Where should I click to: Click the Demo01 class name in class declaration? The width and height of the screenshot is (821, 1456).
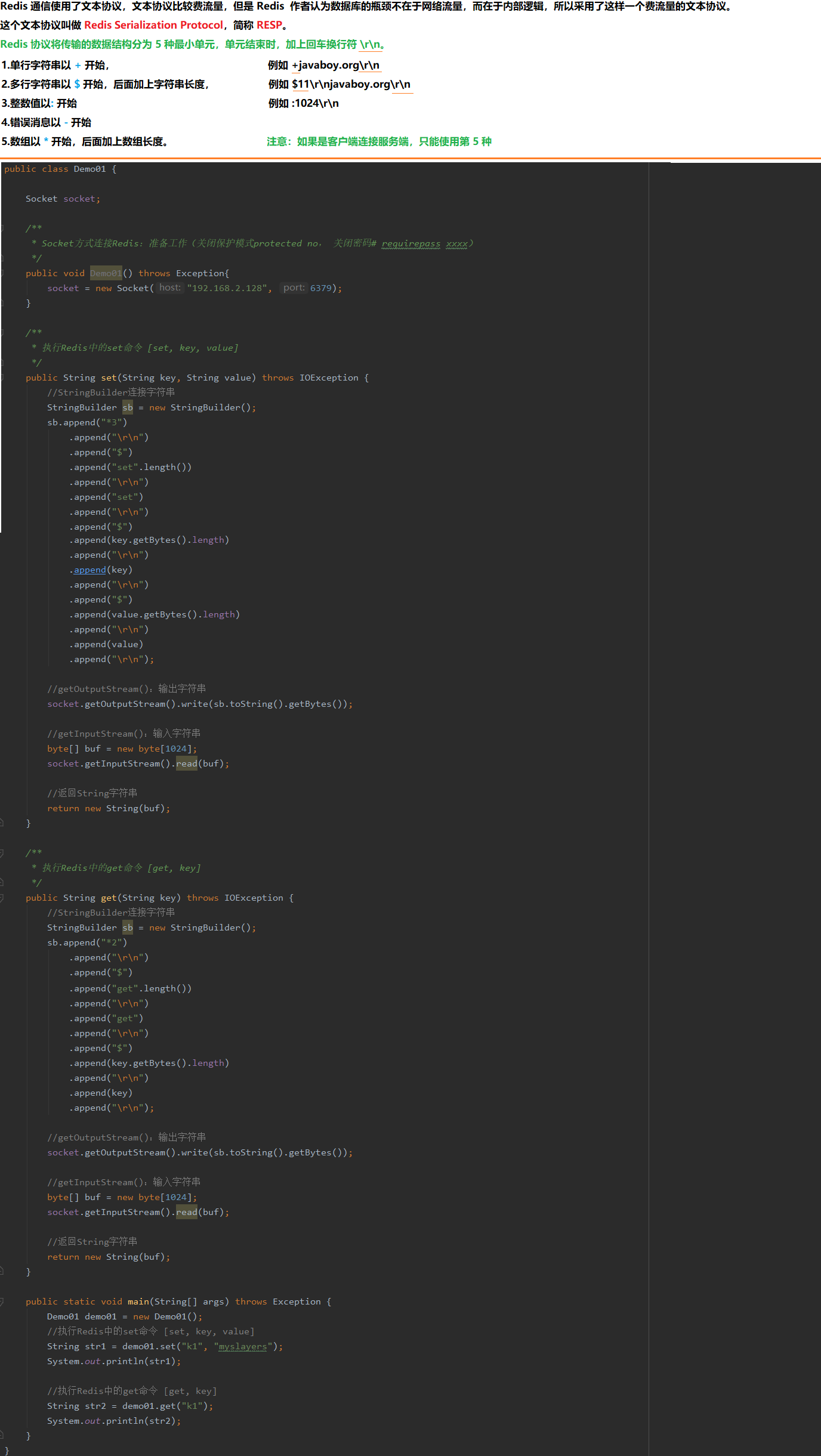89,169
